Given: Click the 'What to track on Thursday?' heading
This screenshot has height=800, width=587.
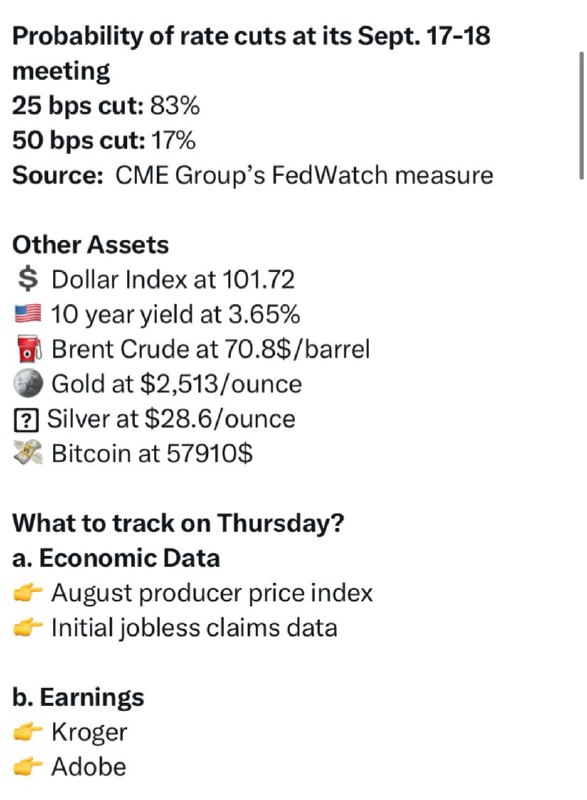Looking at the screenshot, I should (178, 523).
